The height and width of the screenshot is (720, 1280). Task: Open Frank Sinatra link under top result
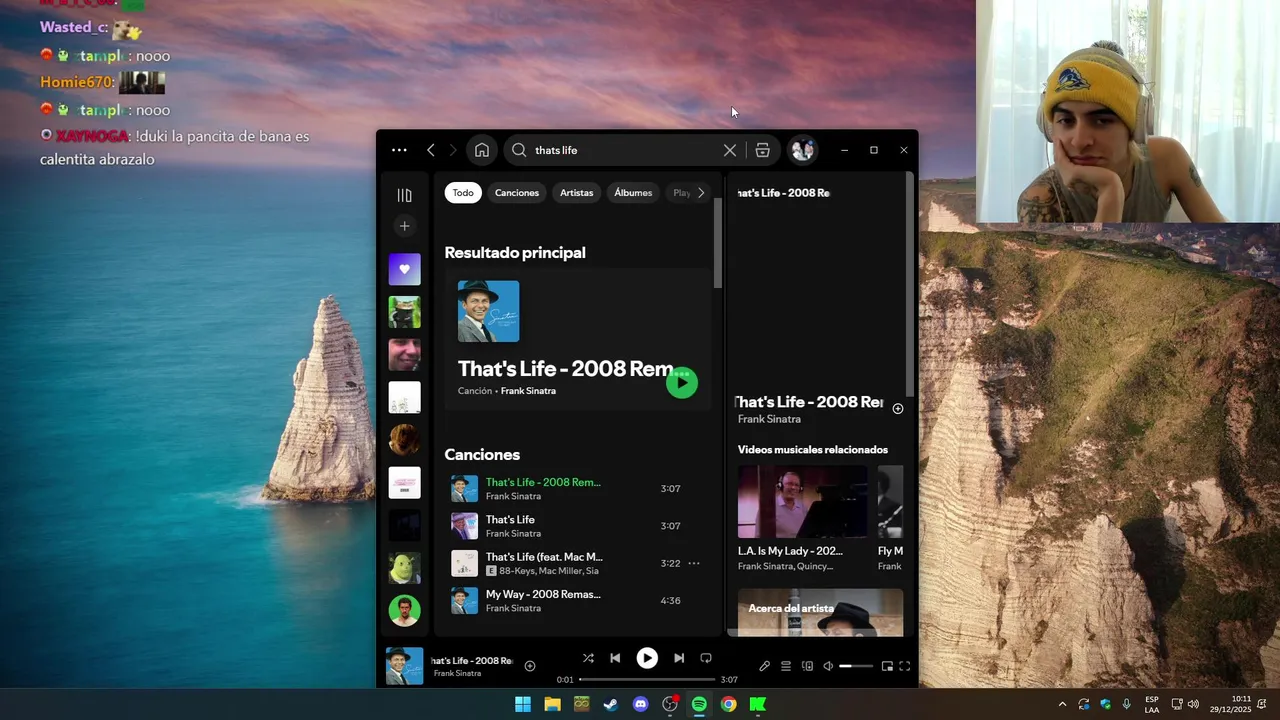click(x=528, y=391)
